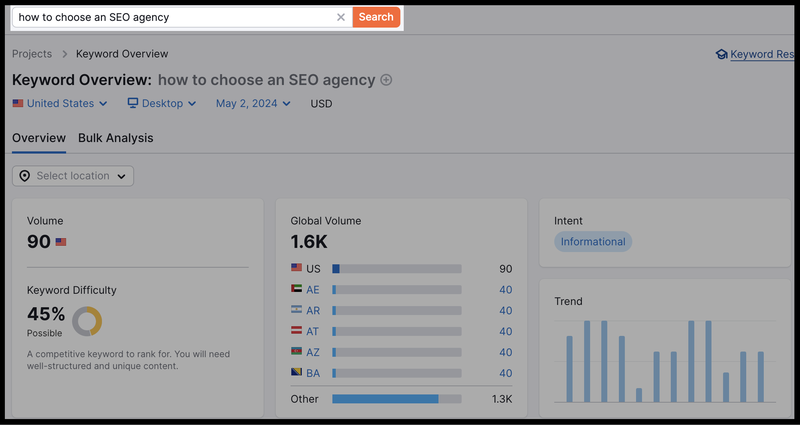Click the Argentina flag icon in AR row

296,309
